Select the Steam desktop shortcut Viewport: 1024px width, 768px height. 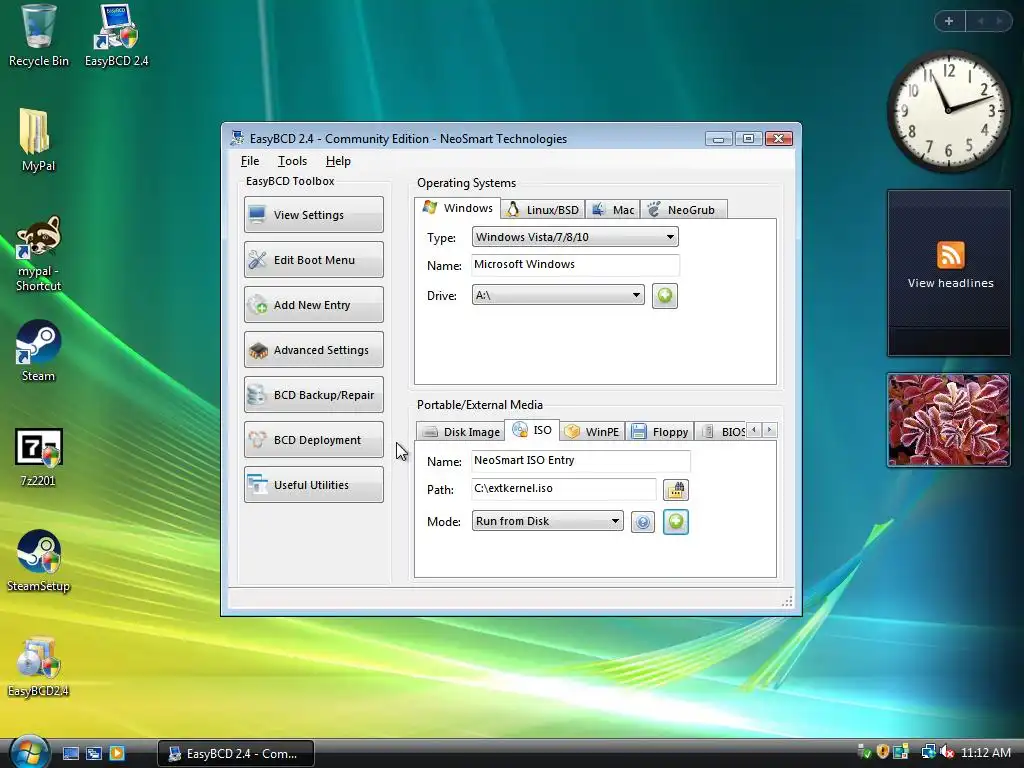tap(38, 351)
